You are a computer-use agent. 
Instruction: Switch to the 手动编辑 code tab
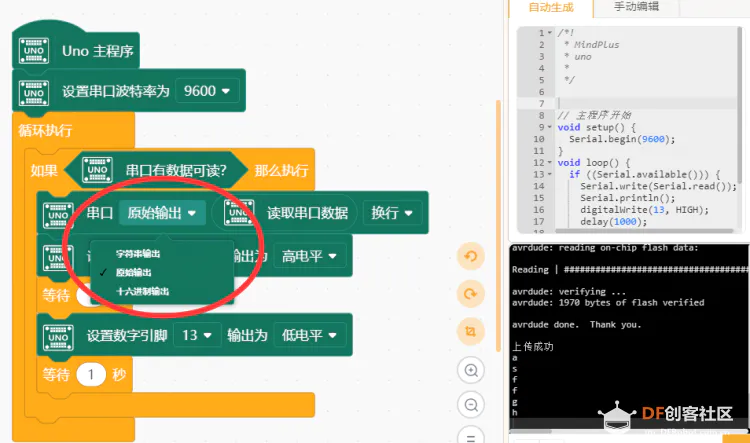[636, 7]
